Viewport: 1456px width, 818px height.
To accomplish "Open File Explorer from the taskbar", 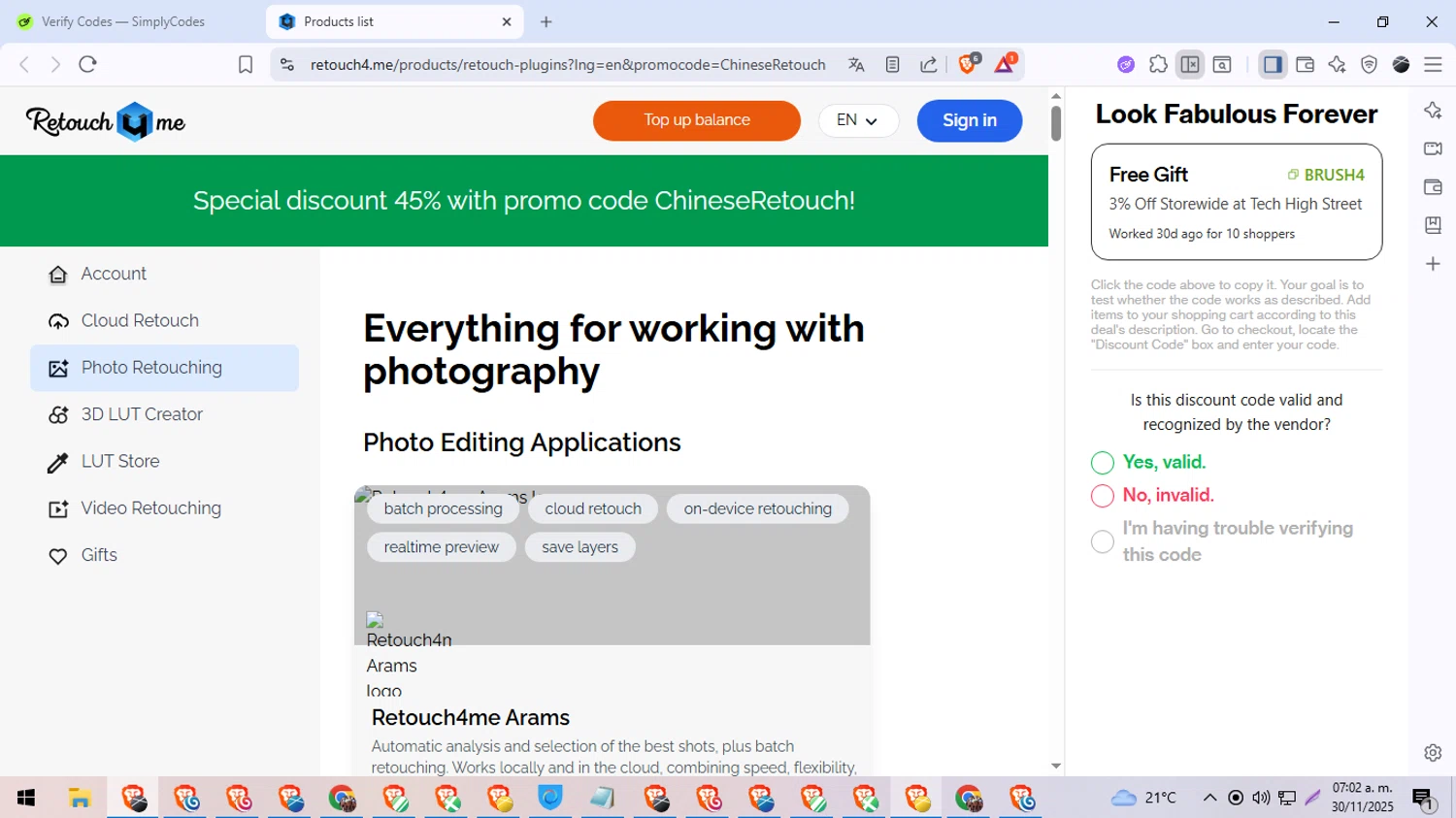I will (80, 798).
